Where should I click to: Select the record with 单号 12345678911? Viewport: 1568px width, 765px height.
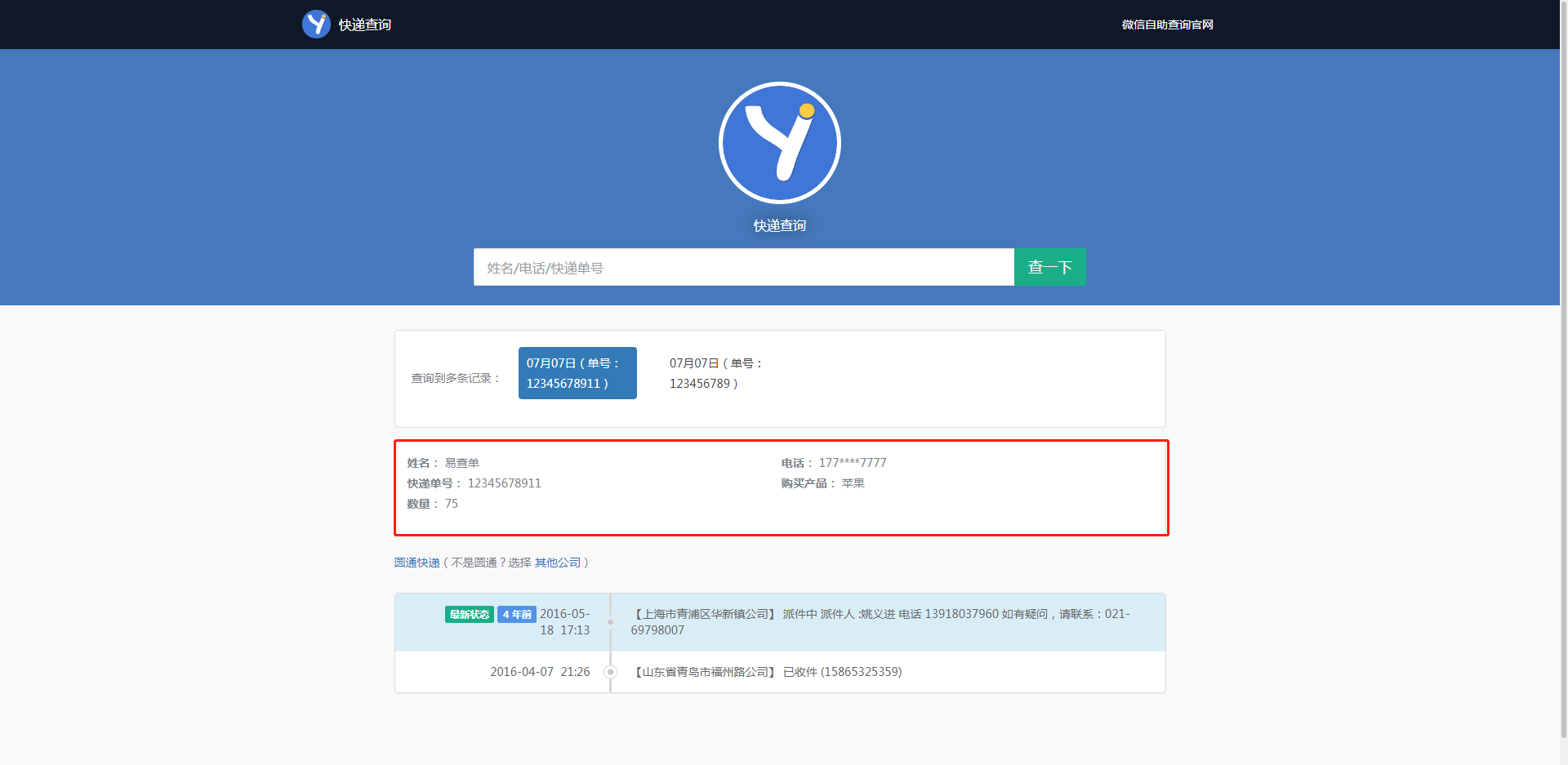577,373
